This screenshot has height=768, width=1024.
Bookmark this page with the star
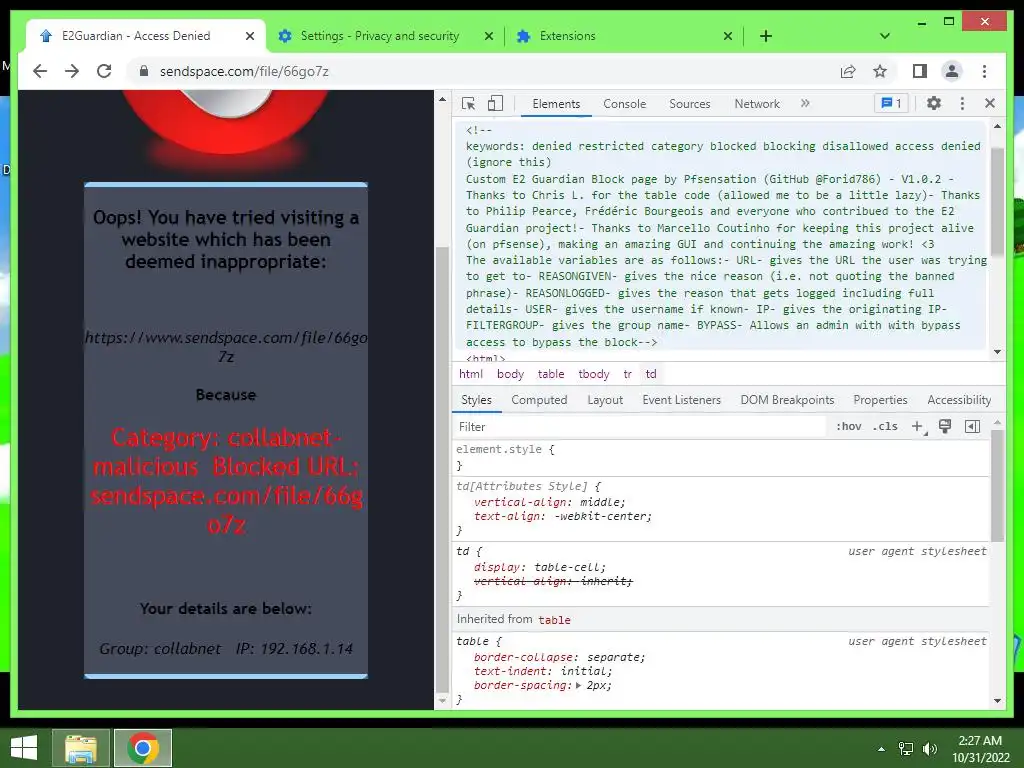(880, 71)
